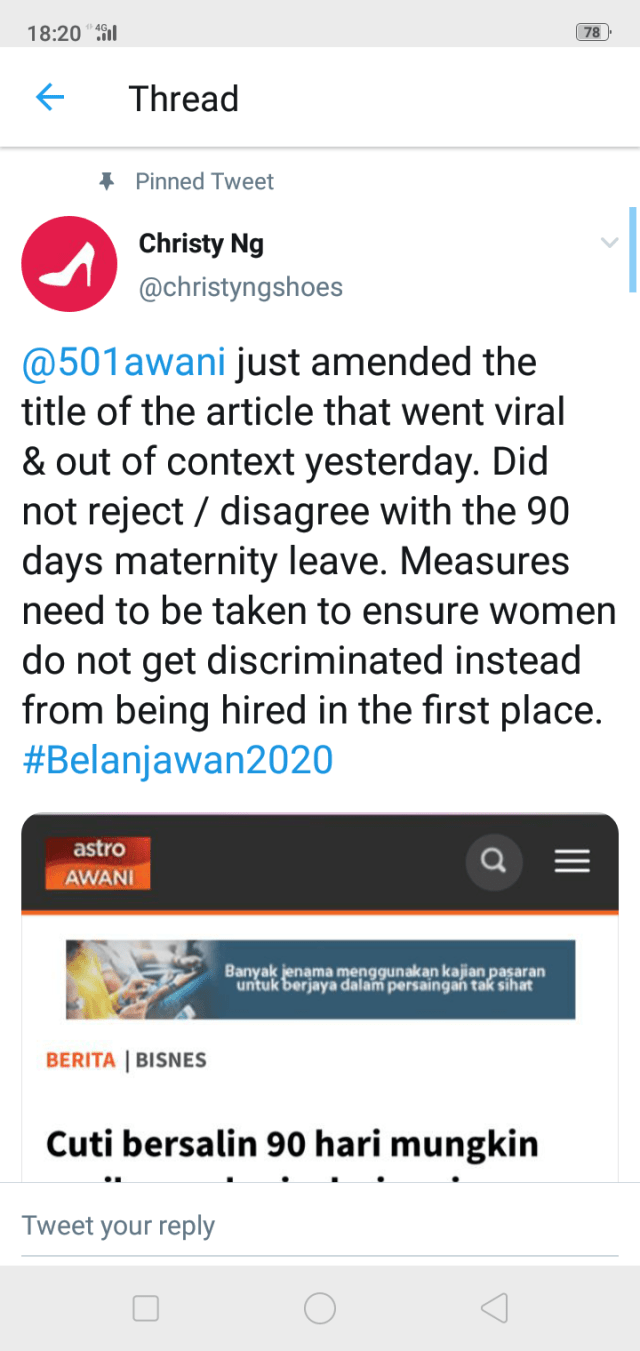Open the market research ad banner

tap(320, 979)
